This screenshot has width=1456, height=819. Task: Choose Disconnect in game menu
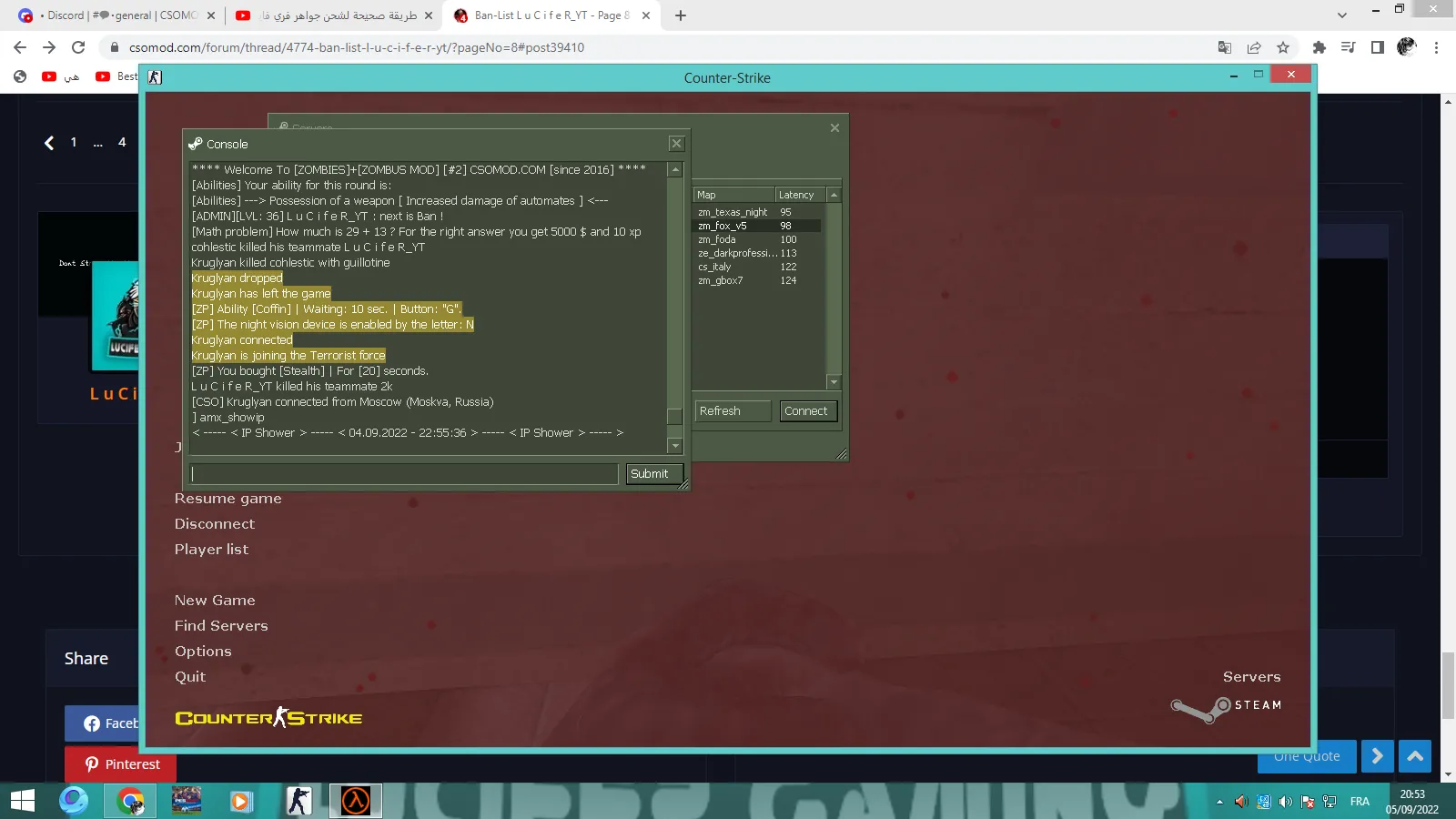tap(215, 524)
